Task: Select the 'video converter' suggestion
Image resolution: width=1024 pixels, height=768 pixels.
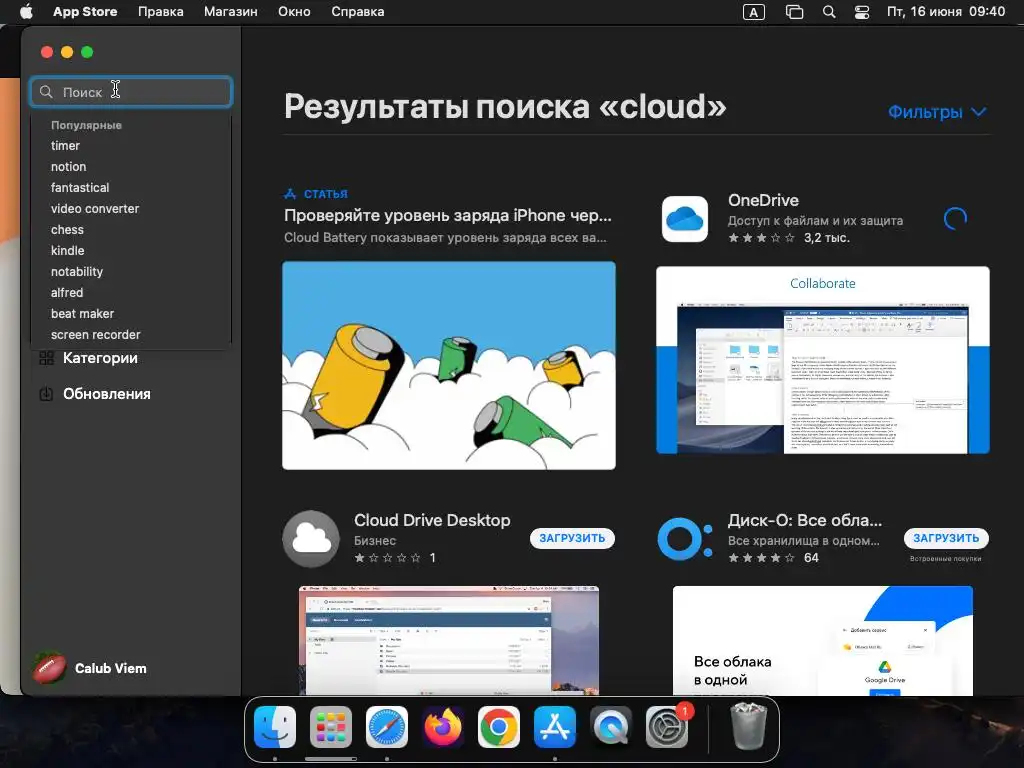Action: point(95,208)
